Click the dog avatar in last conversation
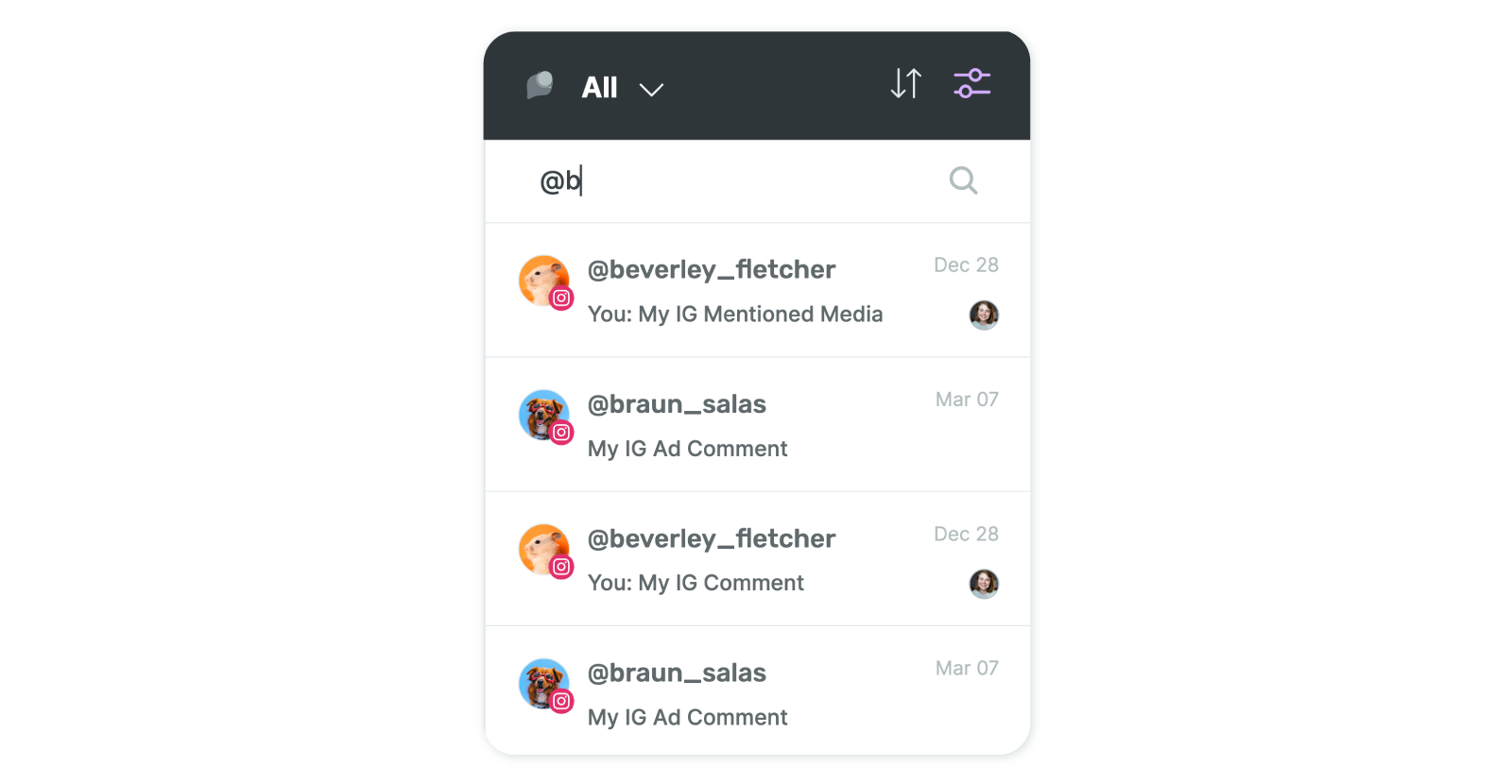This screenshot has width=1512, height=784. (544, 684)
